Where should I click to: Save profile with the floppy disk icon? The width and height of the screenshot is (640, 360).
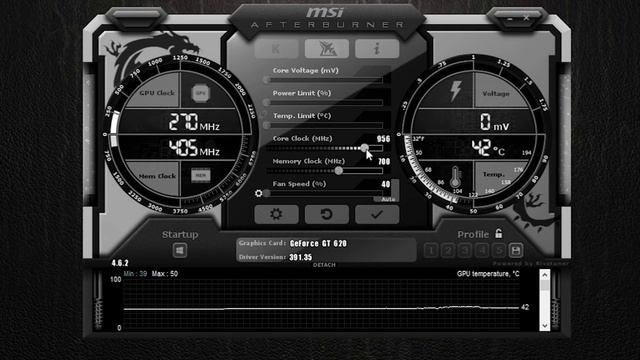pyautogui.click(x=516, y=250)
